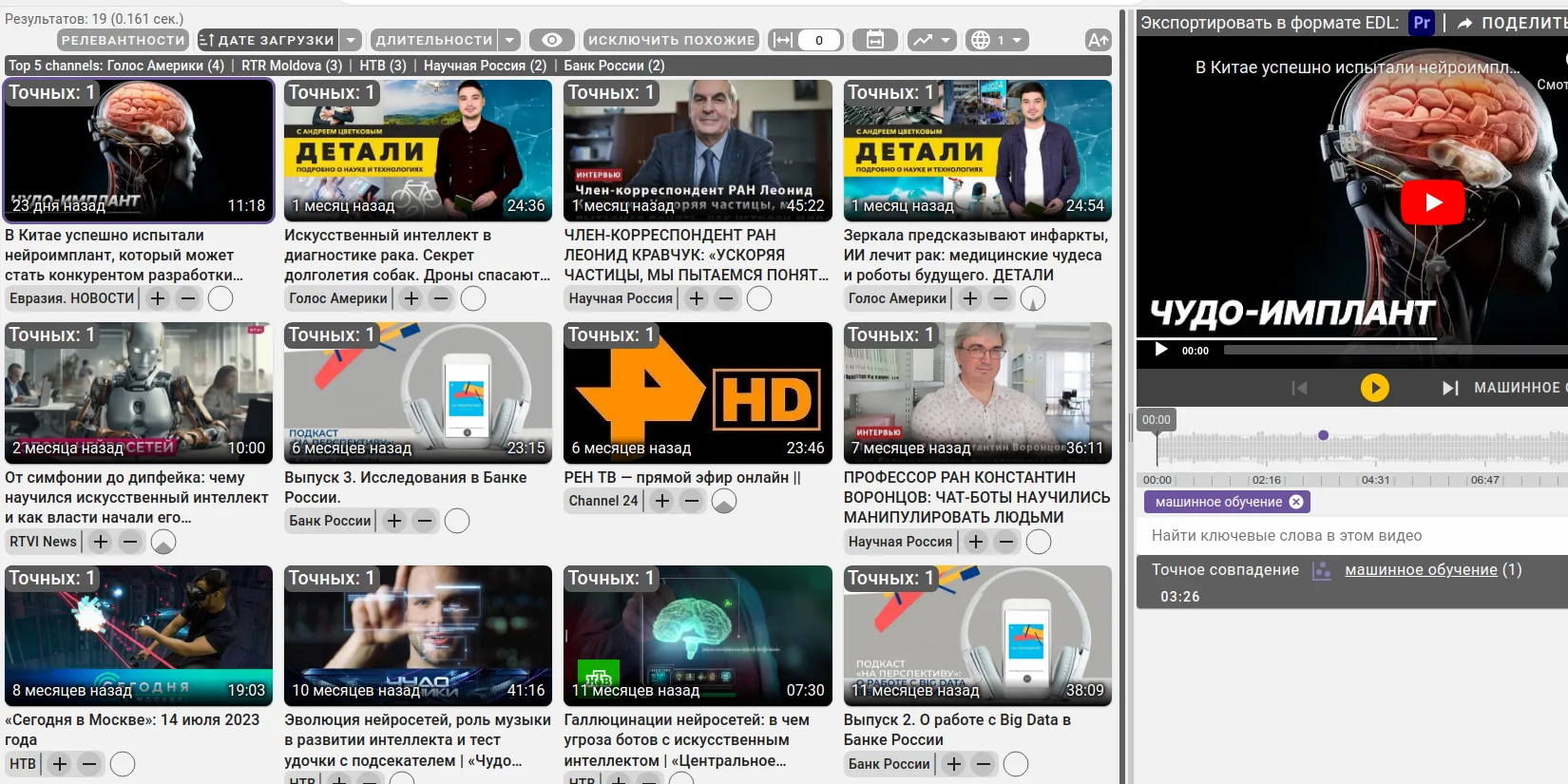Open the dropdown arrow beside Дате загрузки
This screenshot has height=784, width=1568.
[x=351, y=40]
